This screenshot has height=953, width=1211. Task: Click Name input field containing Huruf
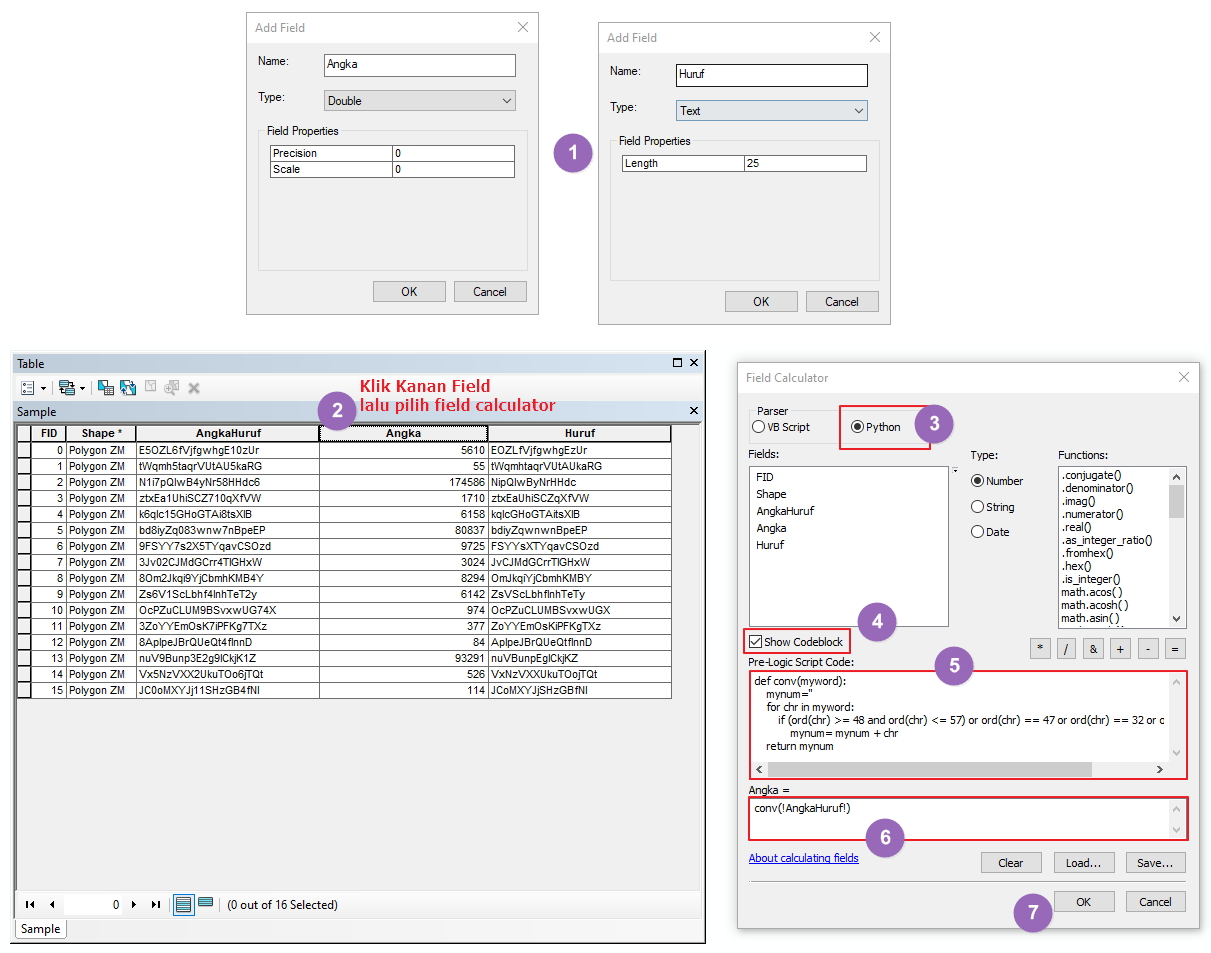[x=772, y=75]
